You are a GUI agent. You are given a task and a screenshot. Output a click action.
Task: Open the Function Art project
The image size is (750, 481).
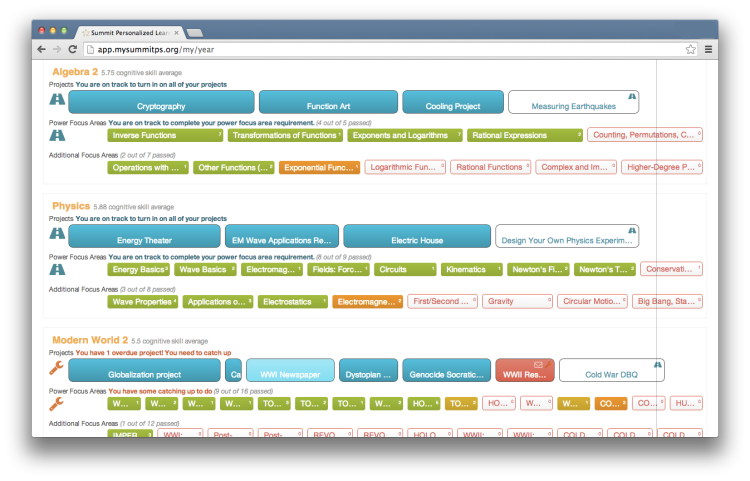[327, 103]
